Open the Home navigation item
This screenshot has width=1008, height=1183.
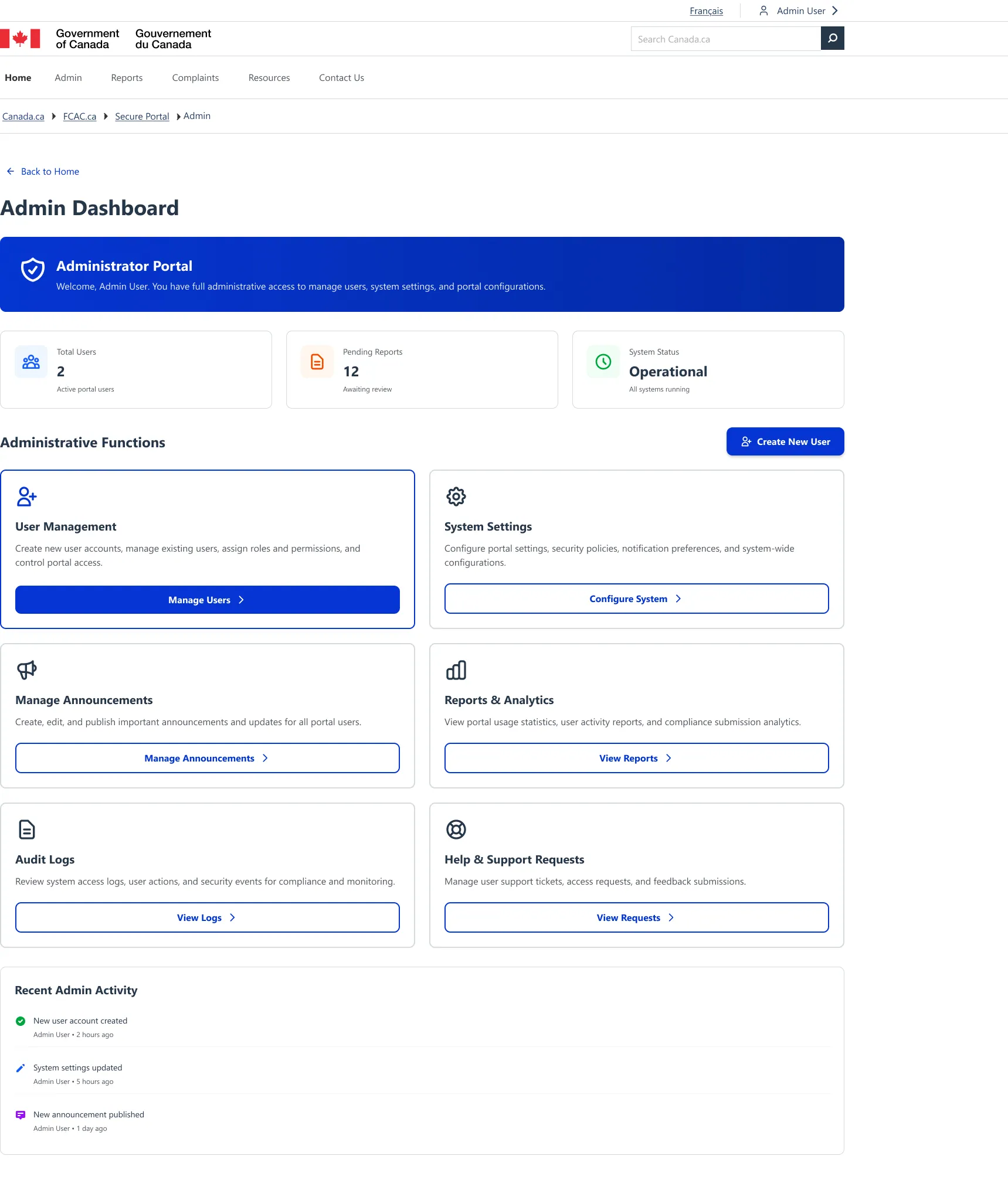coord(18,78)
